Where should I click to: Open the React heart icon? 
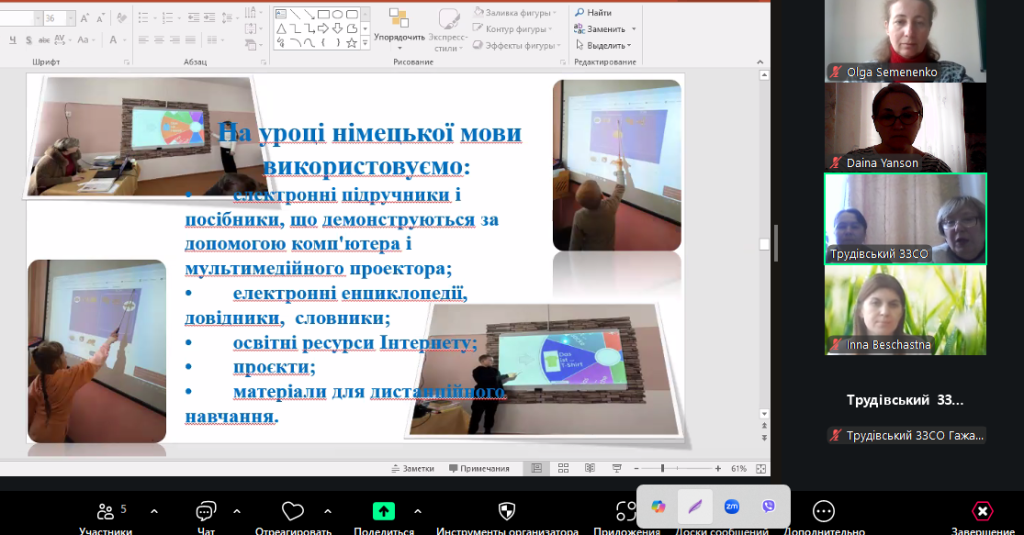(292, 512)
